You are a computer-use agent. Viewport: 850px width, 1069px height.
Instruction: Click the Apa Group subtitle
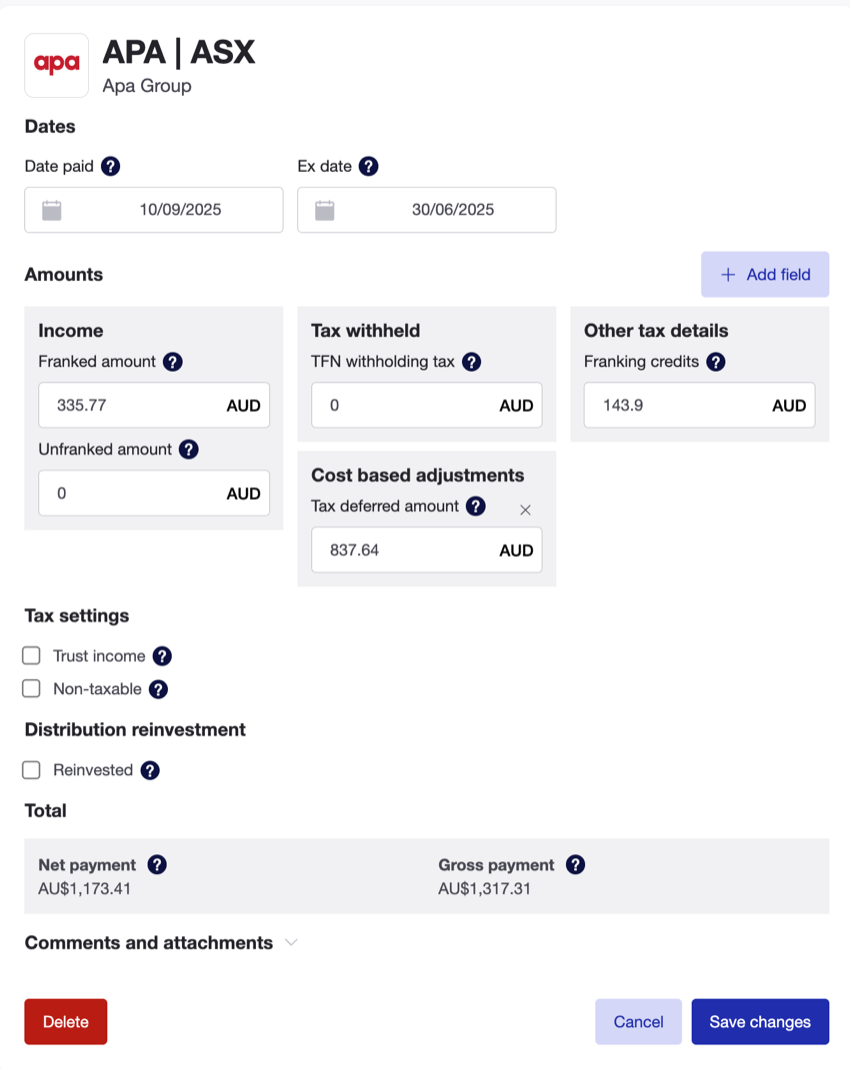147,86
